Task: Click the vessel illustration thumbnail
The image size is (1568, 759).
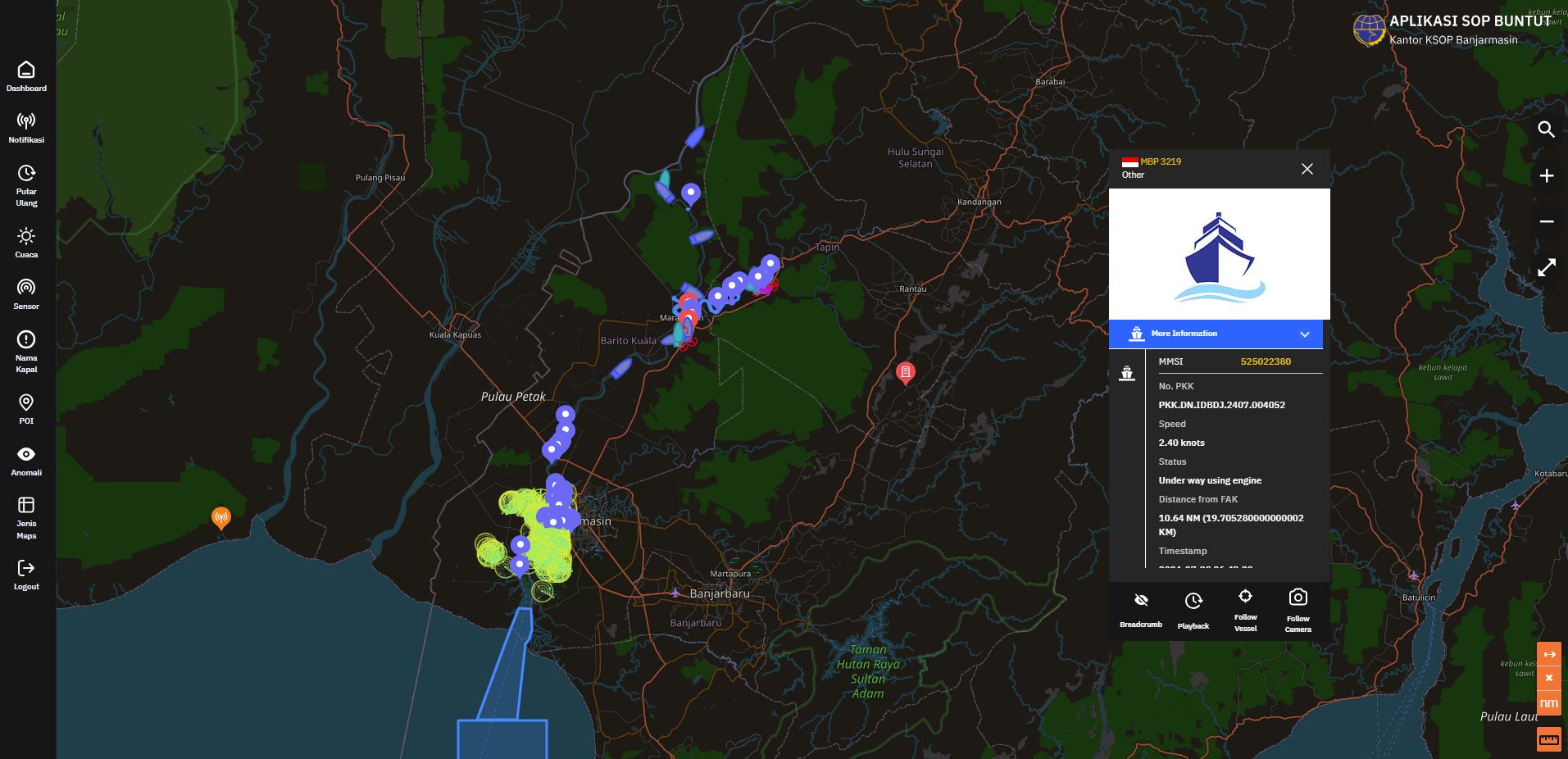Action: (x=1219, y=254)
